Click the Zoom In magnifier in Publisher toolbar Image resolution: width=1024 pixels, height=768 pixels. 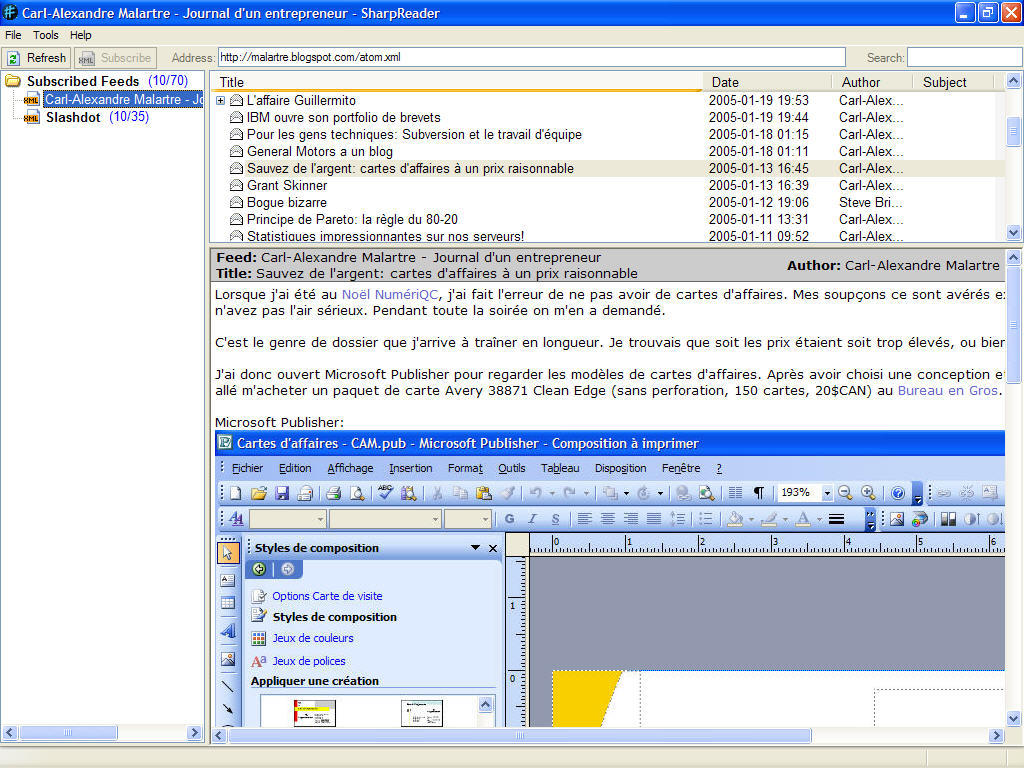point(868,493)
